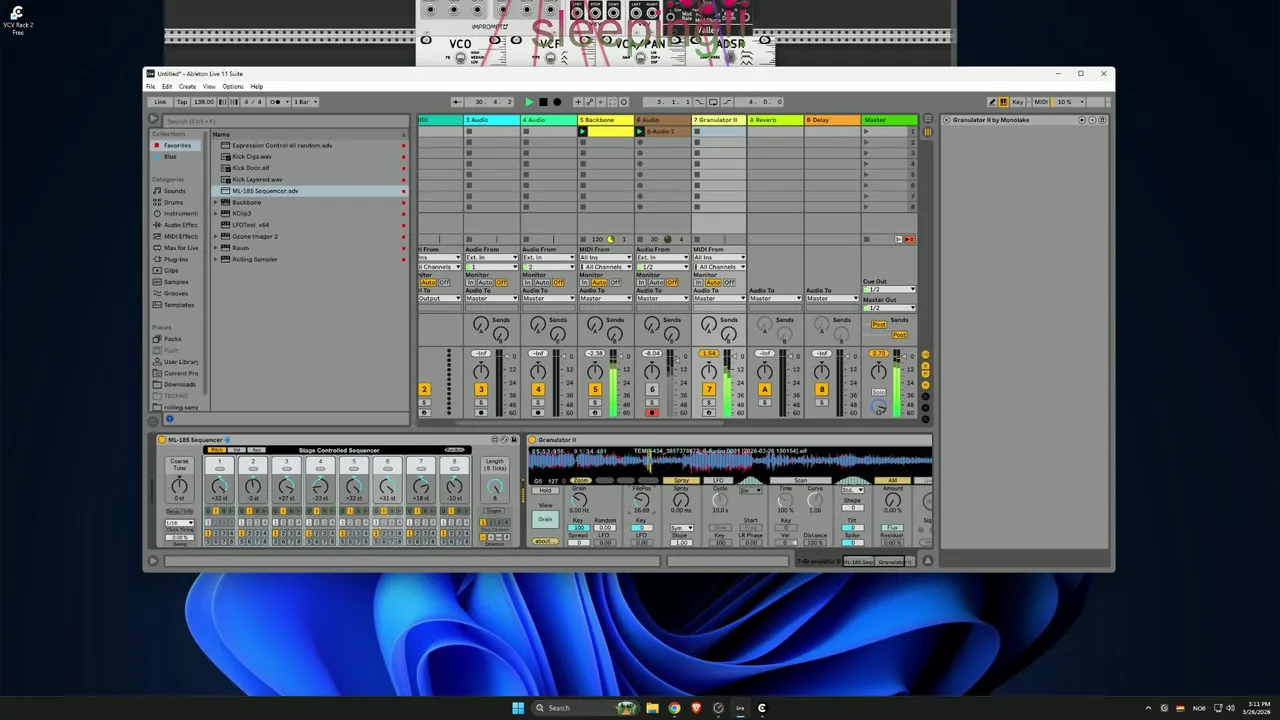1280x720 pixels.
Task: Toggle the Draw Mode pencil icon
Action: (x=992, y=102)
